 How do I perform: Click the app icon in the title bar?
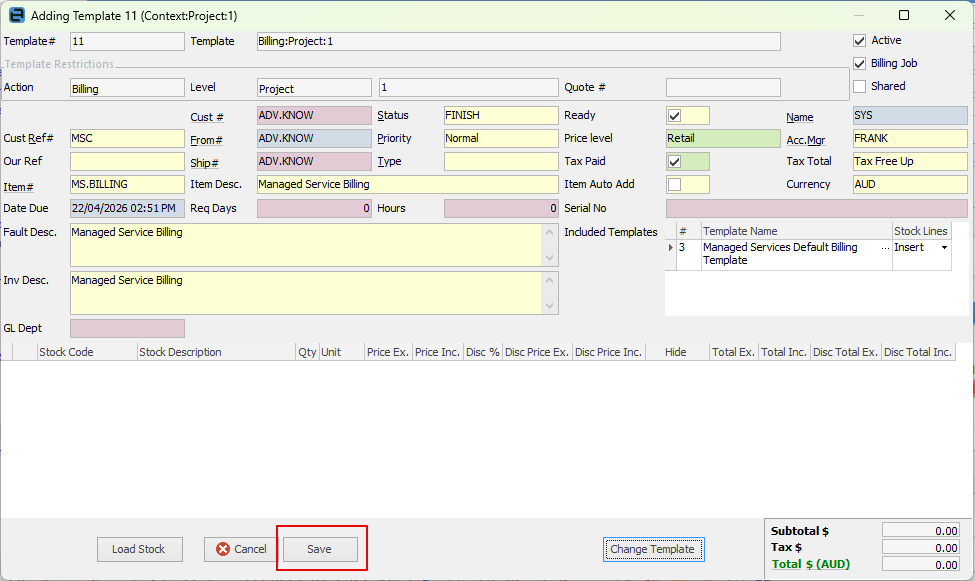17,15
